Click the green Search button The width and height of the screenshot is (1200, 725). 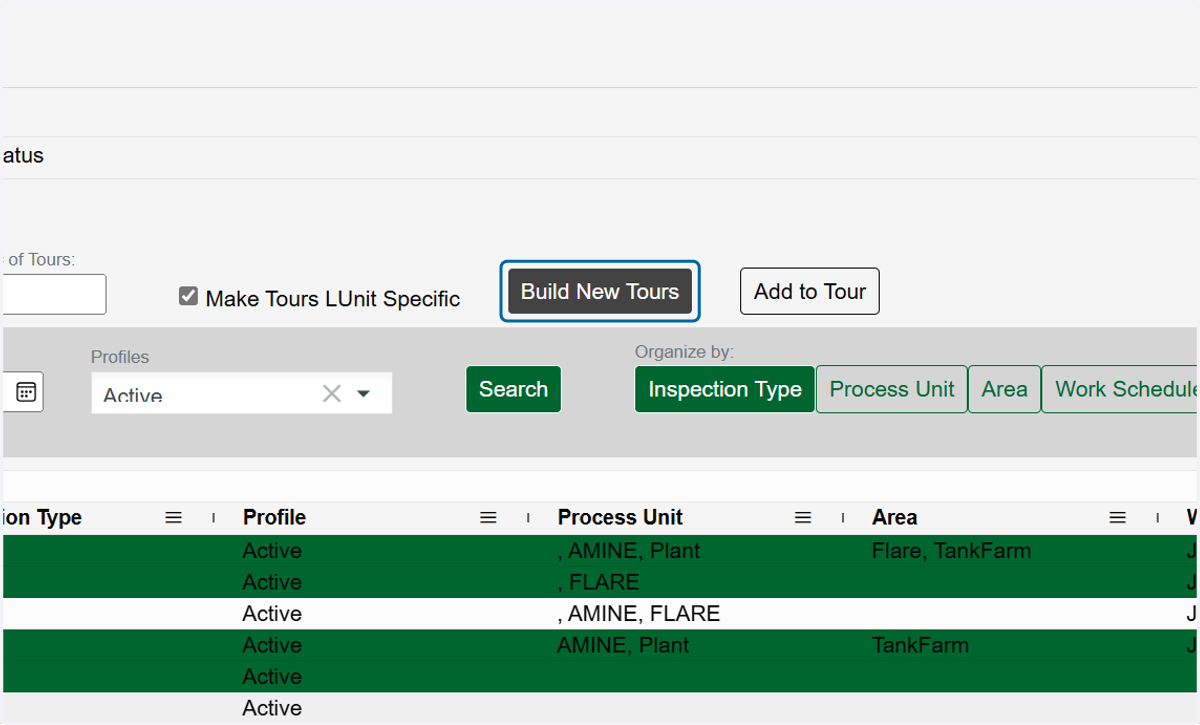tap(513, 389)
